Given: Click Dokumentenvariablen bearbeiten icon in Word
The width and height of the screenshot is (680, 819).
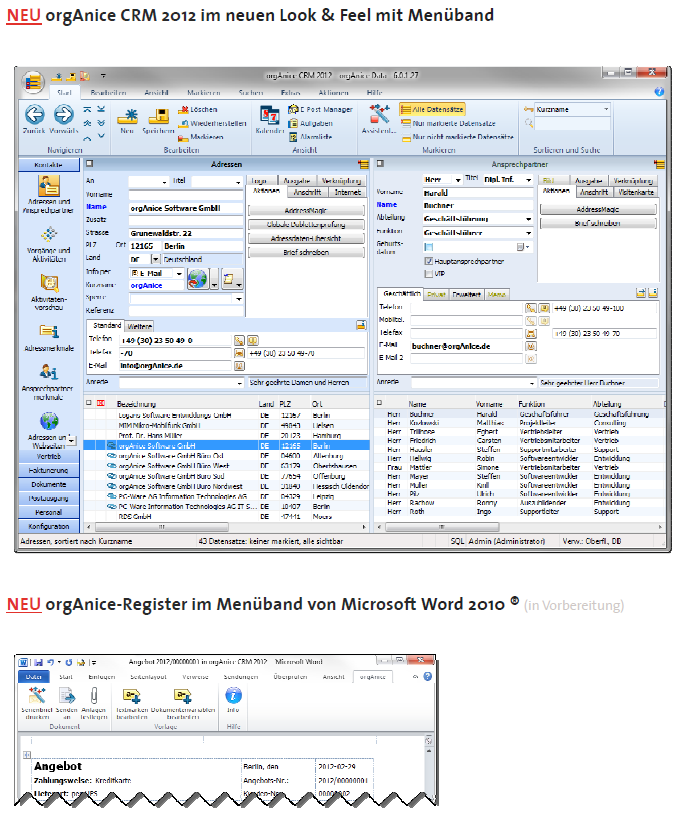Looking at the screenshot, I should tap(183, 696).
